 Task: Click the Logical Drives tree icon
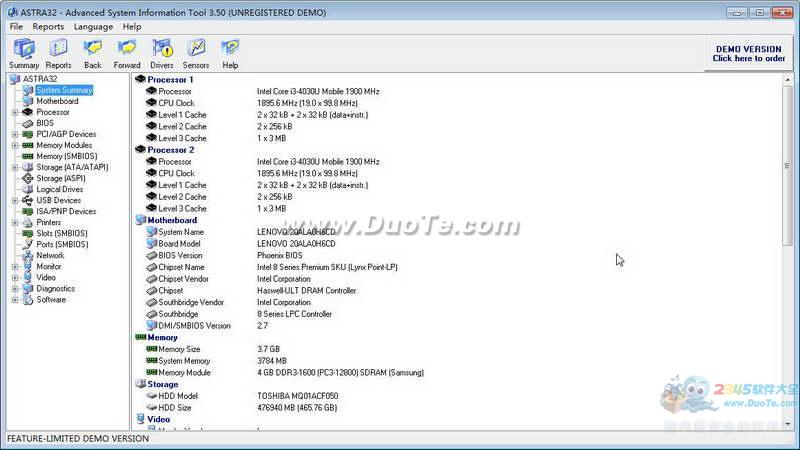pos(28,189)
